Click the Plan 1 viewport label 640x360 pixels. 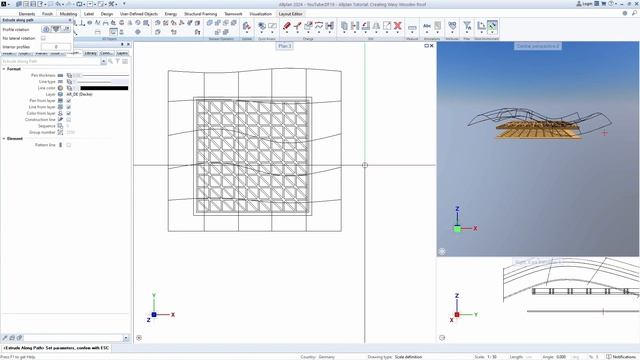coord(284,46)
